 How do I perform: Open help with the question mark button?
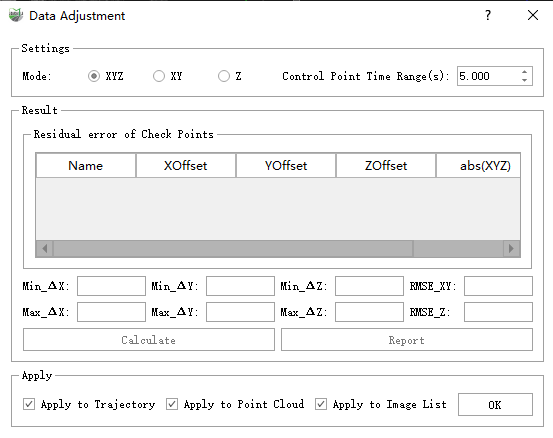488,15
